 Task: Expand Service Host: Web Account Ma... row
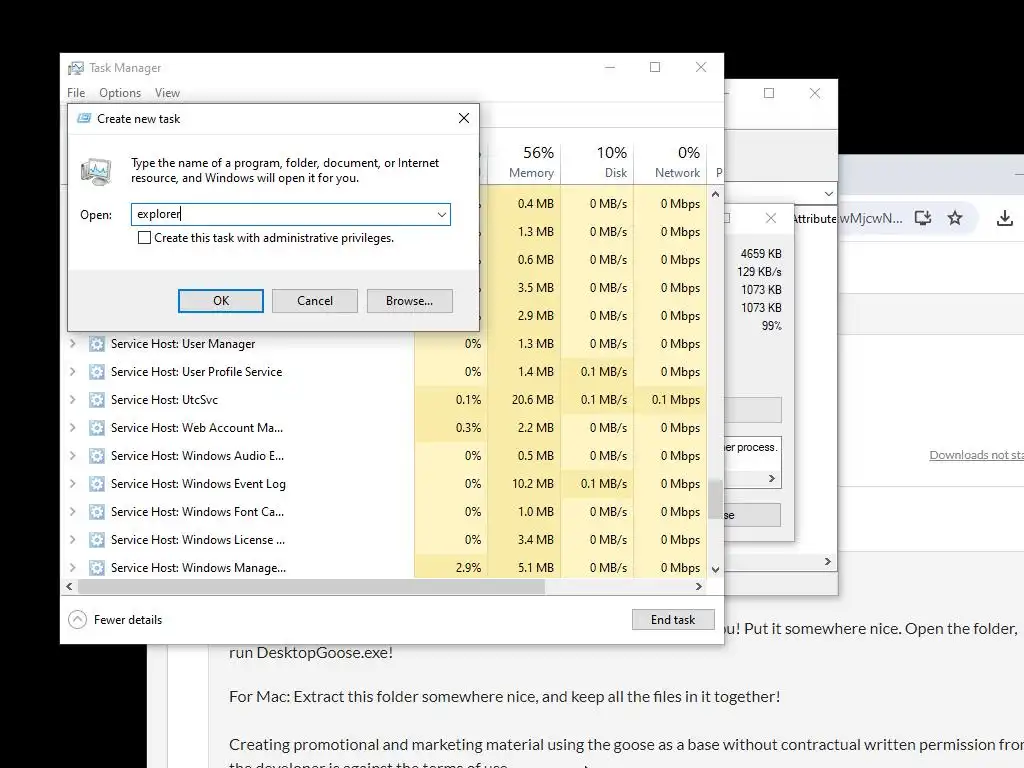(x=72, y=428)
